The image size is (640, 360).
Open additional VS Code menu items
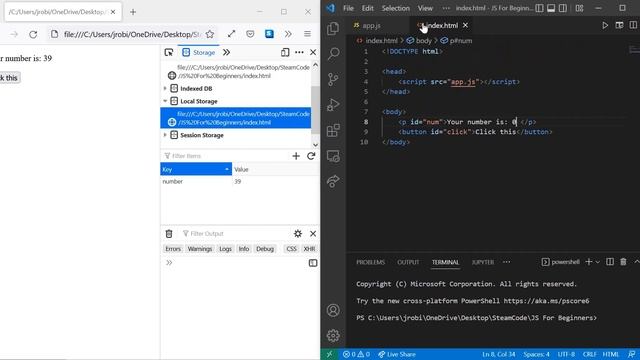click(x=446, y=8)
